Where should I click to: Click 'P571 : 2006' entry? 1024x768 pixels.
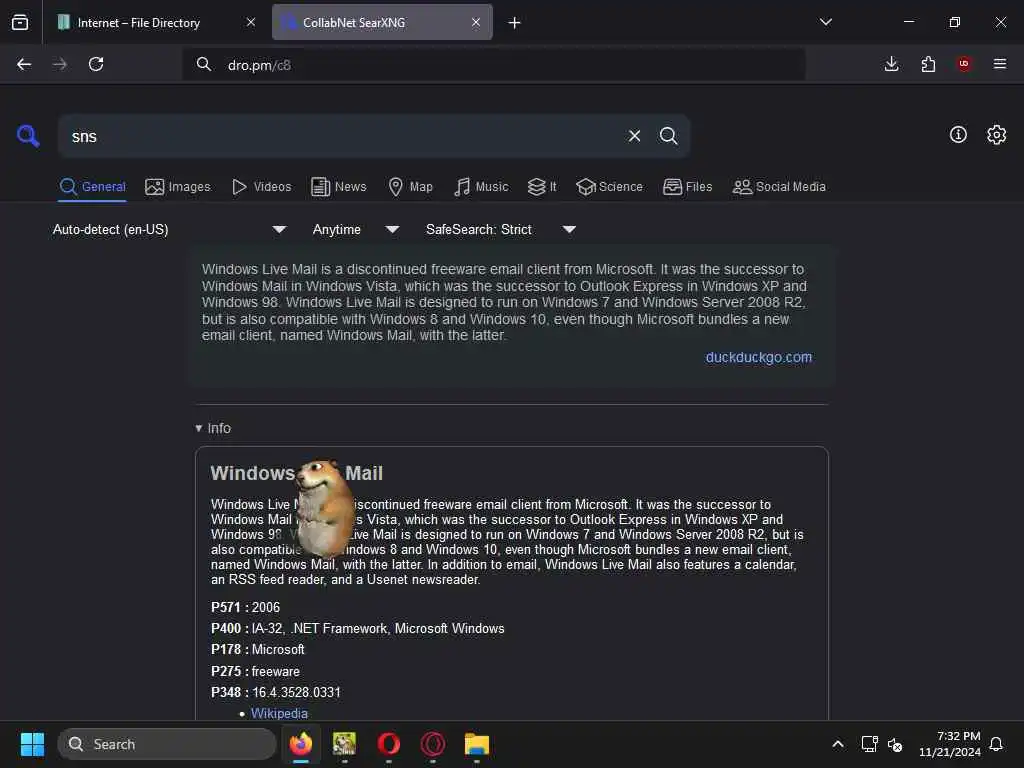click(245, 607)
